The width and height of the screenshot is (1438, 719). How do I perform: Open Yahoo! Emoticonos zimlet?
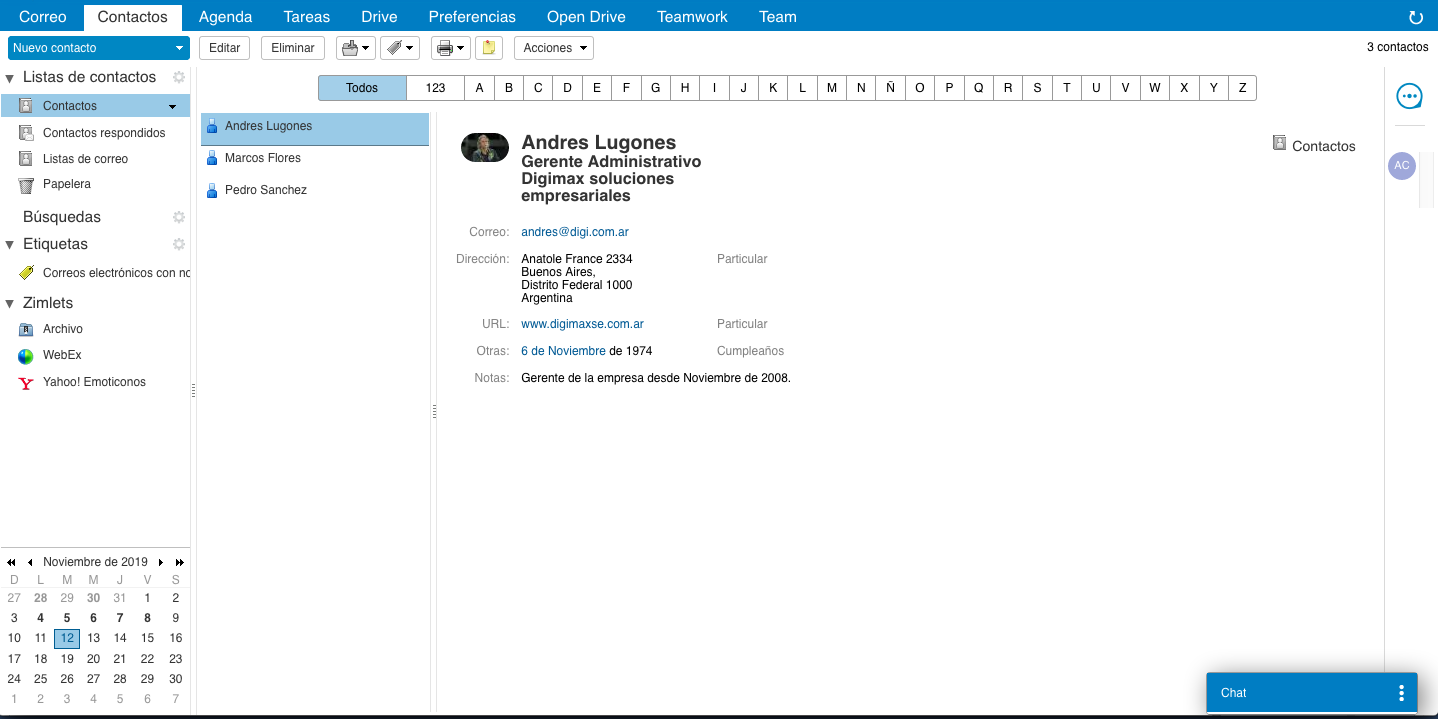tap(94, 382)
